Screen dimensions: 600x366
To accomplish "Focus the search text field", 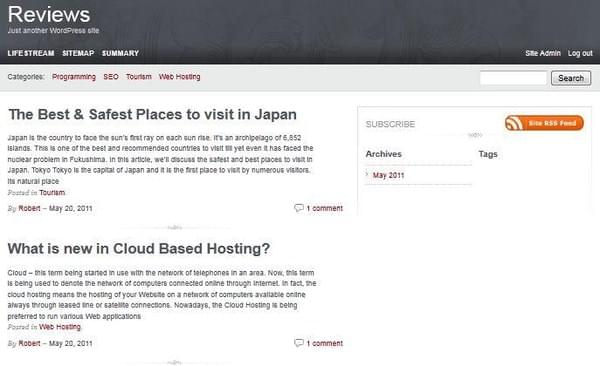I will [514, 78].
